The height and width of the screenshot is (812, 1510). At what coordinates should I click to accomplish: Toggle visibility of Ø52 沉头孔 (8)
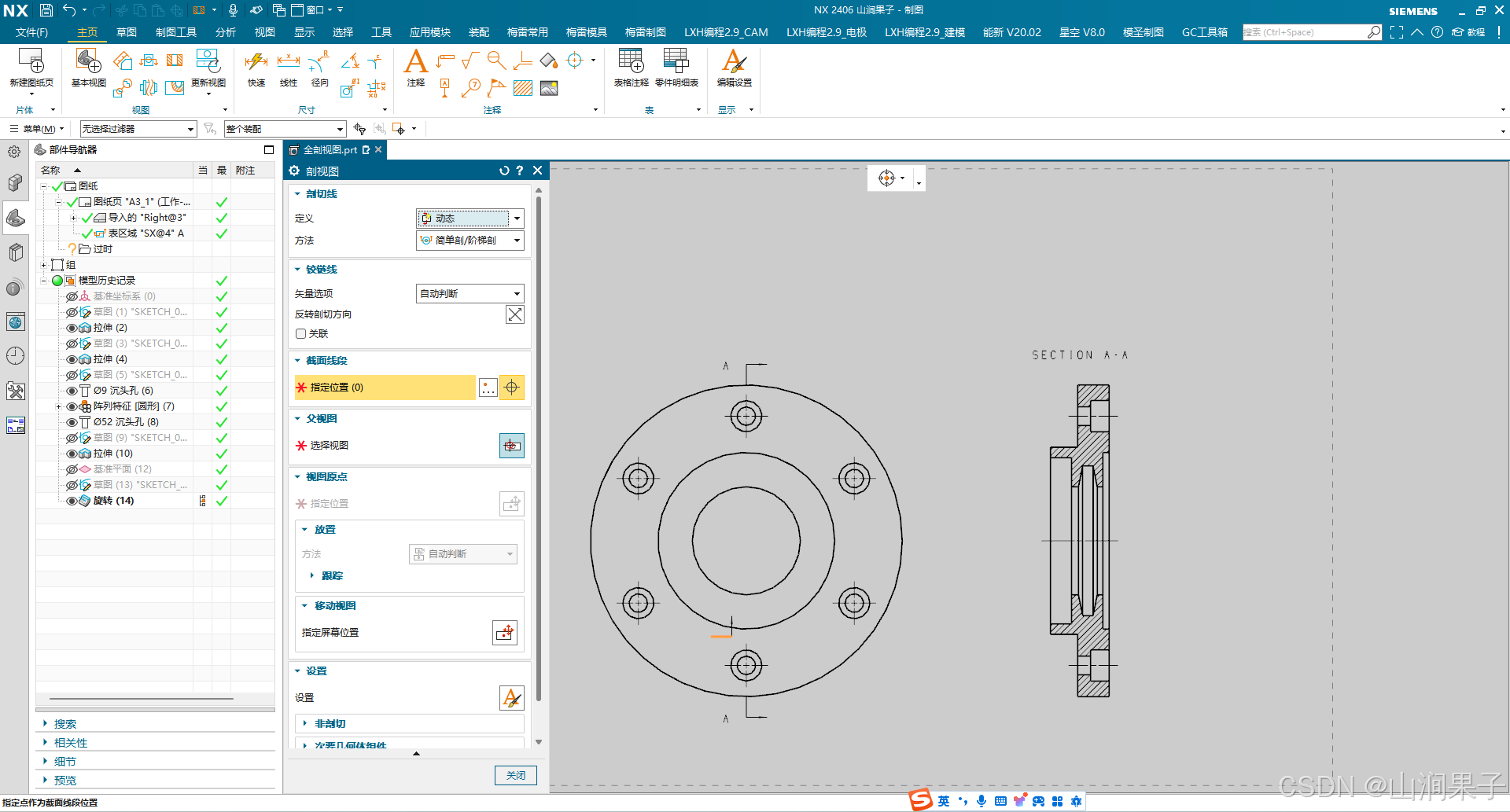tap(72, 422)
